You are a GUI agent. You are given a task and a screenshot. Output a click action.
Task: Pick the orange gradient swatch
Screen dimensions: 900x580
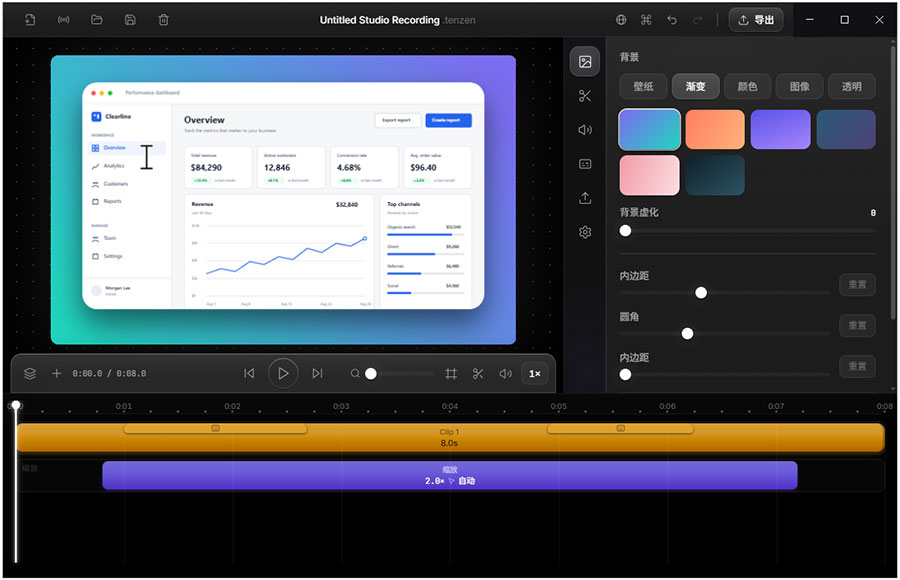(715, 129)
